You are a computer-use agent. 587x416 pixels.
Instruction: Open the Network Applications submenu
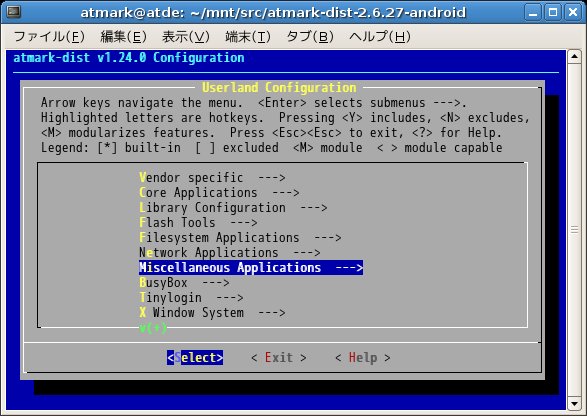(229, 252)
